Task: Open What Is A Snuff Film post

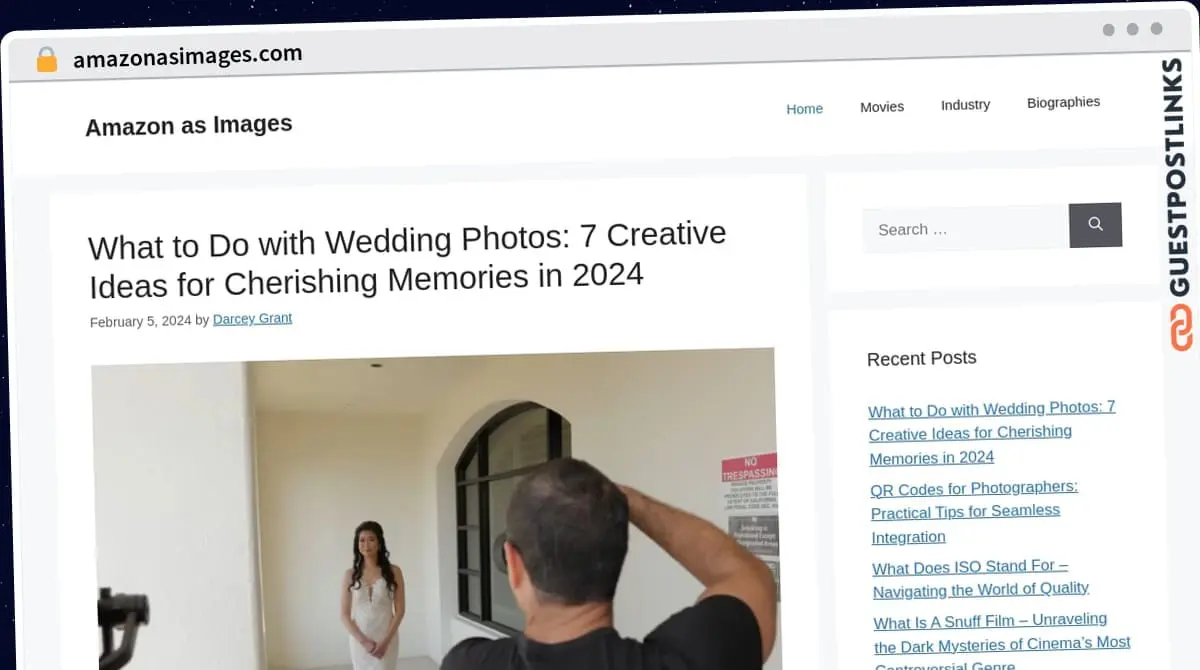Action: tap(1002, 643)
